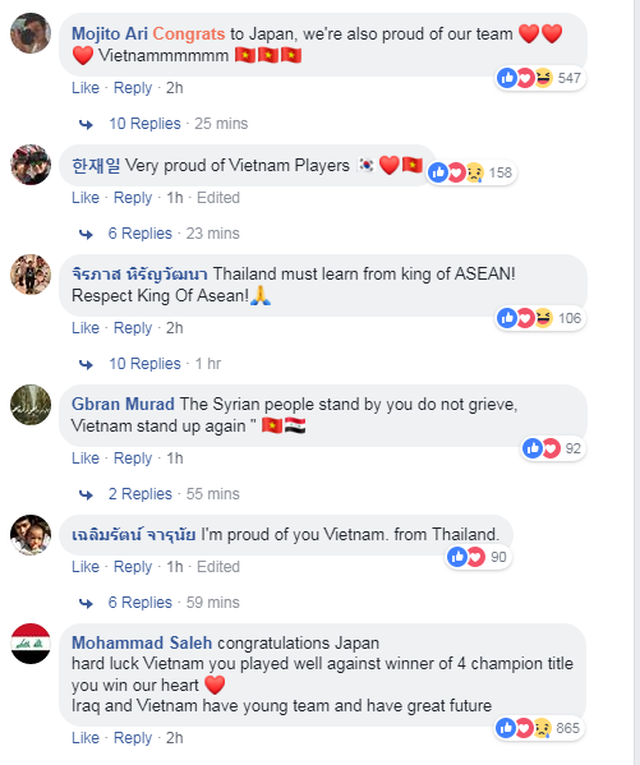The width and height of the screenshot is (640, 765).
Task: Click Gbran Murad's profile picture
Action: click(31, 404)
